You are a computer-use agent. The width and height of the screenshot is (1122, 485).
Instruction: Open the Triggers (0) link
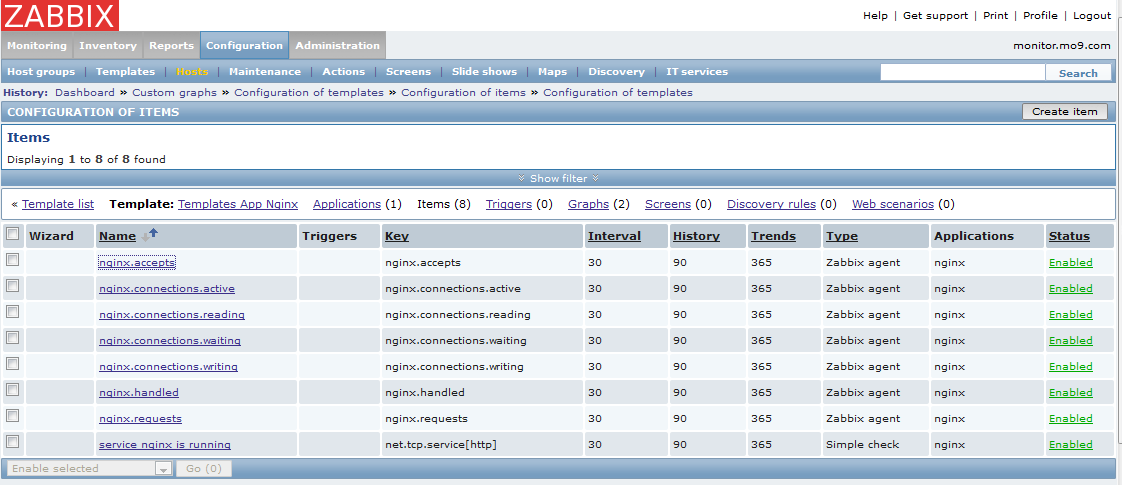point(509,204)
